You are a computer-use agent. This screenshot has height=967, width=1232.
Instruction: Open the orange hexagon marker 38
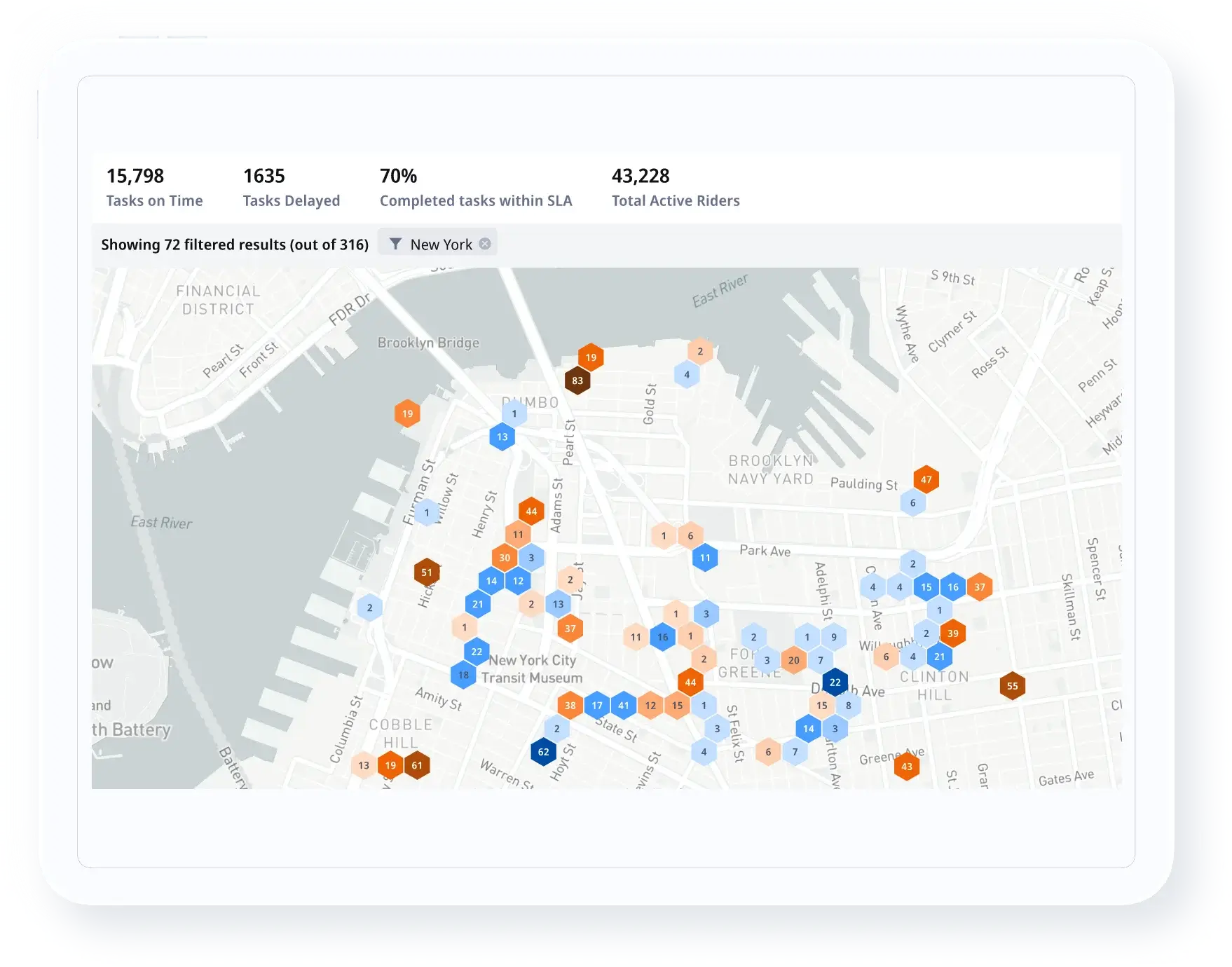tap(570, 706)
